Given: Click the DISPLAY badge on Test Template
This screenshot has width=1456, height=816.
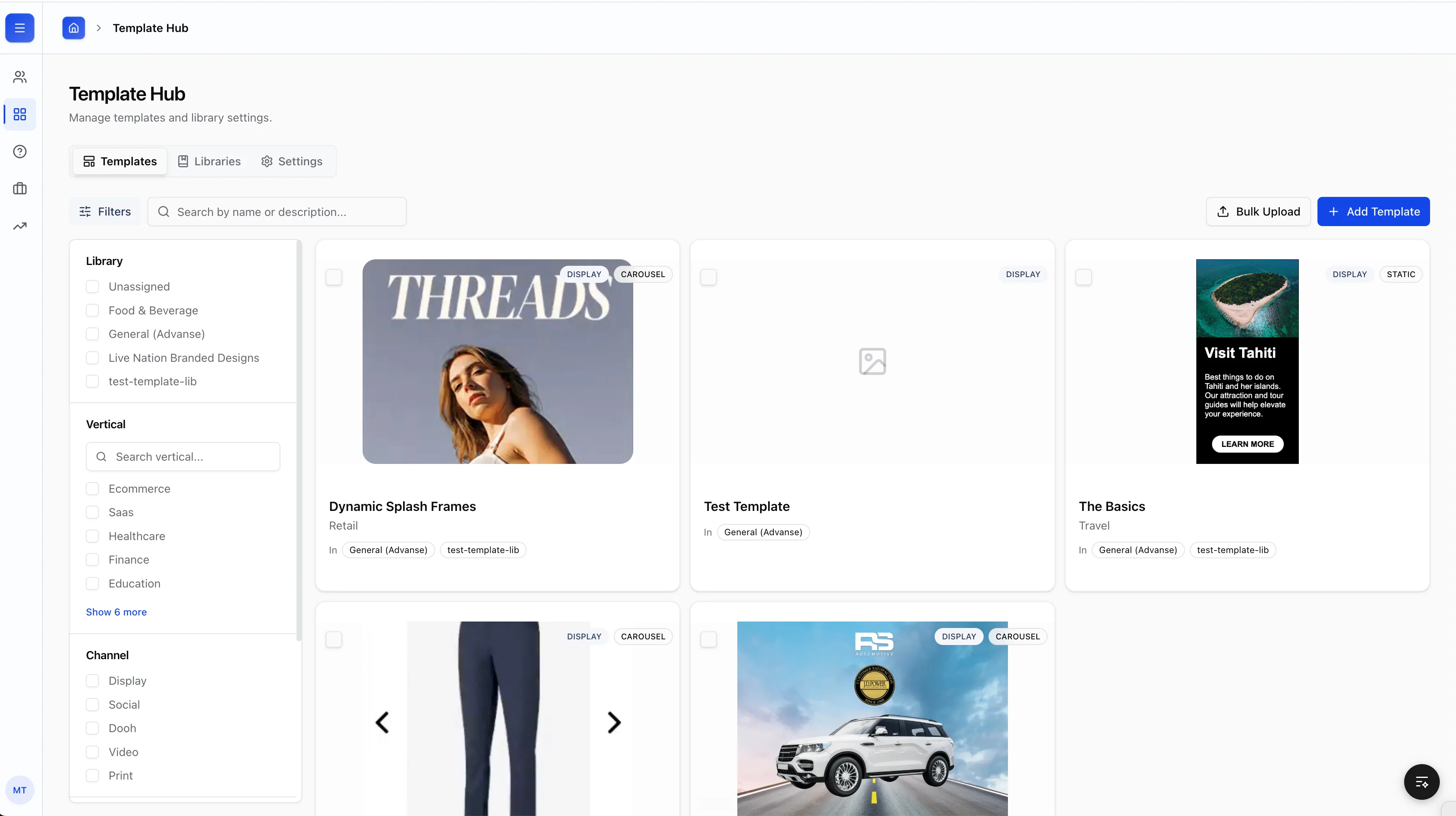Looking at the screenshot, I should coord(1023,275).
